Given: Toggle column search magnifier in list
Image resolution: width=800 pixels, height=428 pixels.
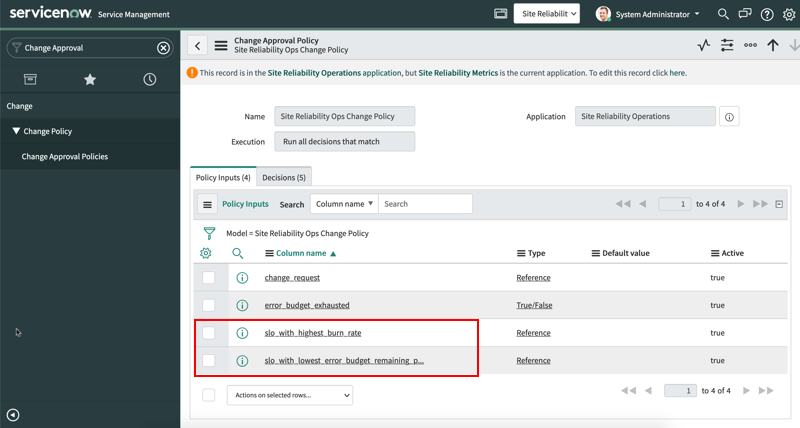Looking at the screenshot, I should coord(238,253).
